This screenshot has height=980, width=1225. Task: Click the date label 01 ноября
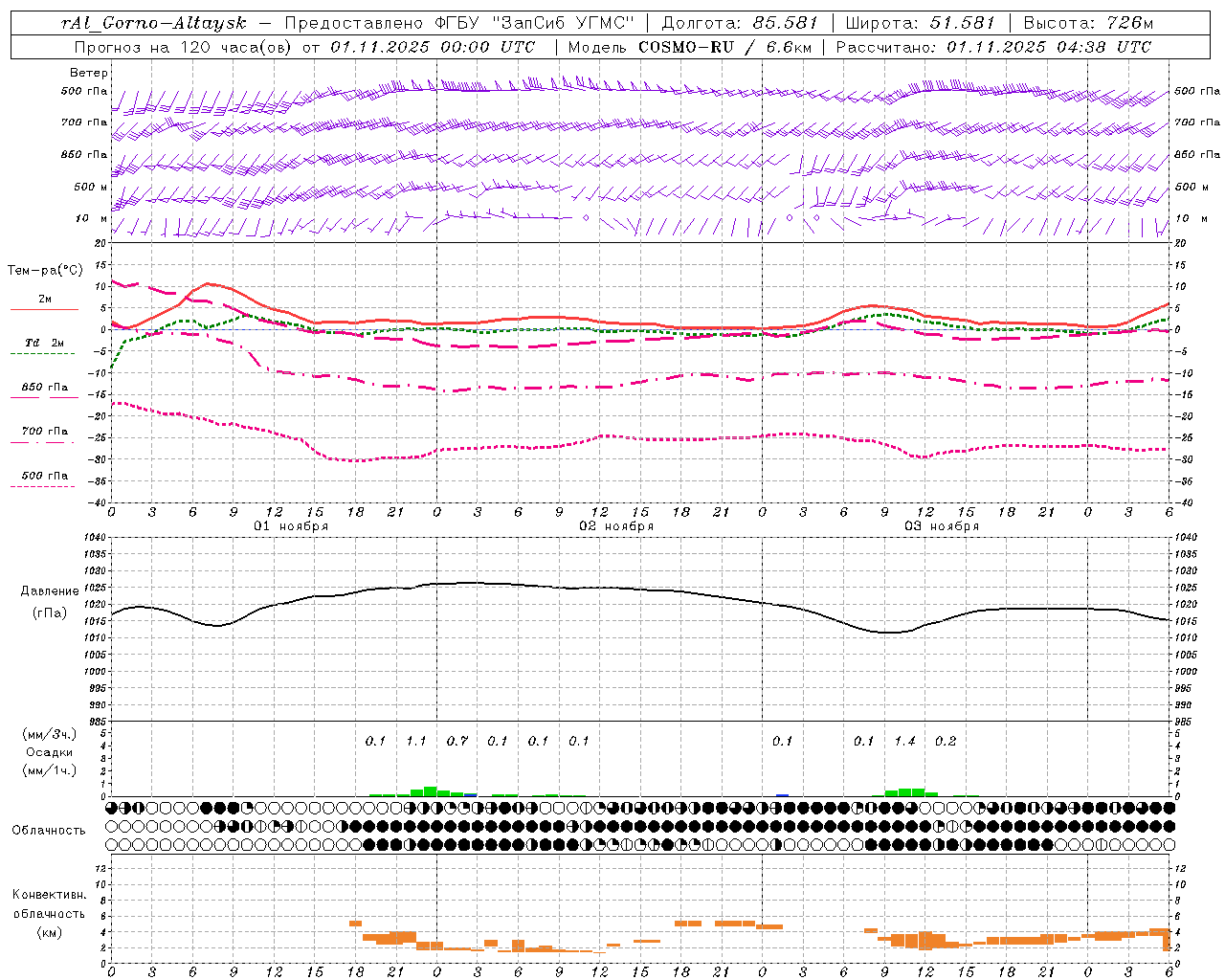click(x=291, y=526)
